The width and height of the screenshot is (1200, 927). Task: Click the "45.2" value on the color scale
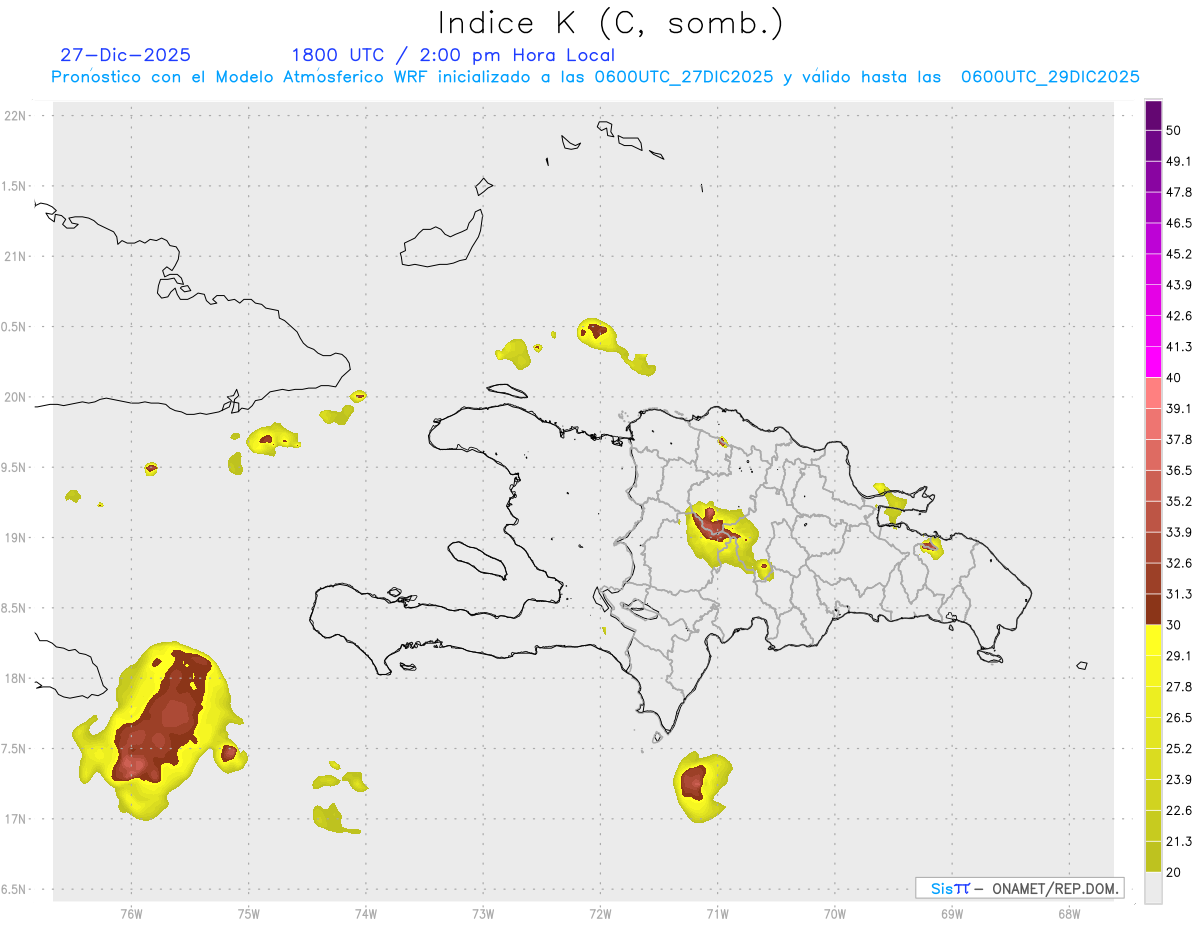pos(1179,254)
